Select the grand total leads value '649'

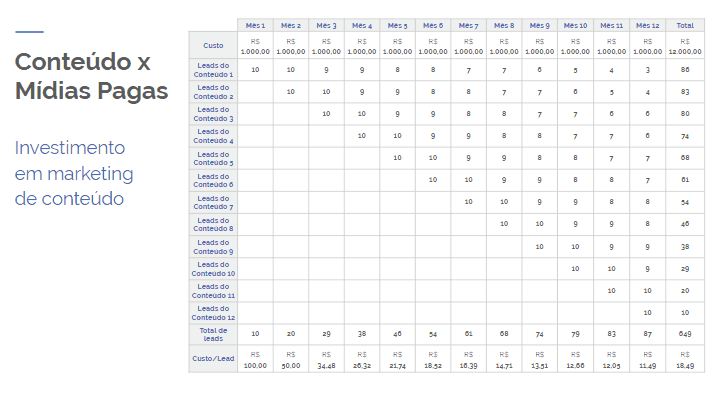(x=685, y=334)
